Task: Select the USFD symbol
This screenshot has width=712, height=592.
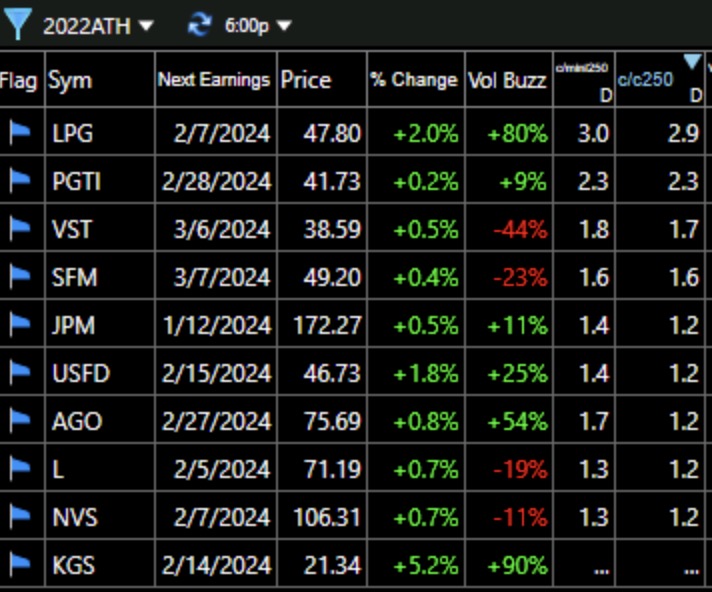Action: coord(81,374)
